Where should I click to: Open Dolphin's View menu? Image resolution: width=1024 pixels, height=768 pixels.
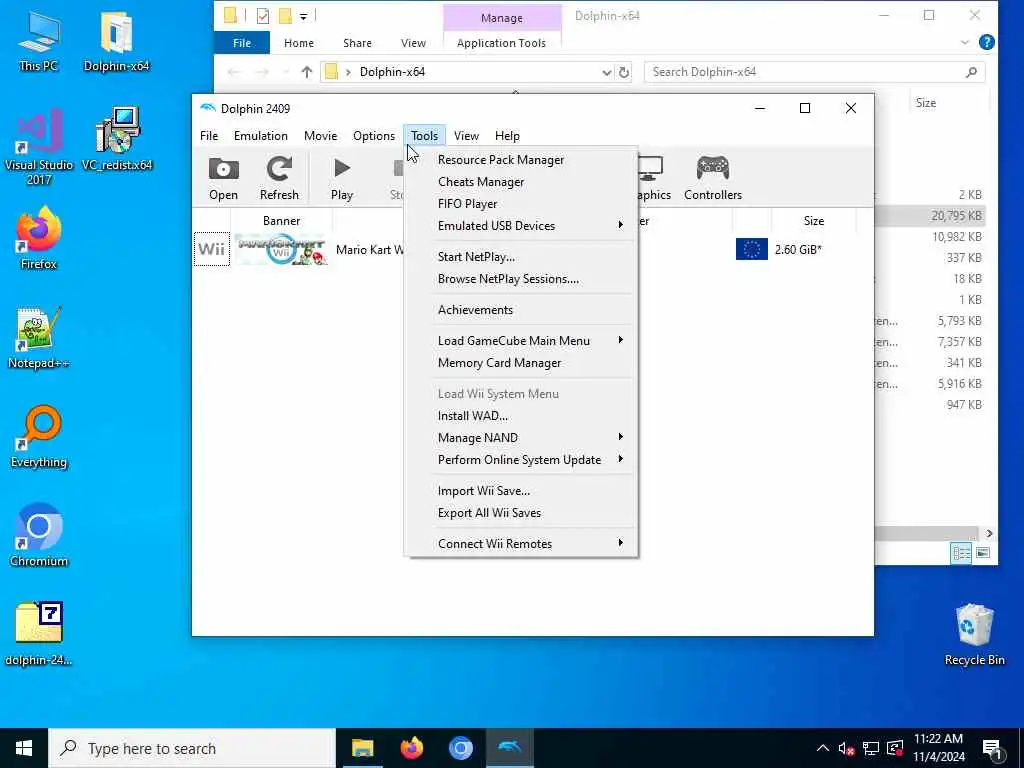pos(466,136)
